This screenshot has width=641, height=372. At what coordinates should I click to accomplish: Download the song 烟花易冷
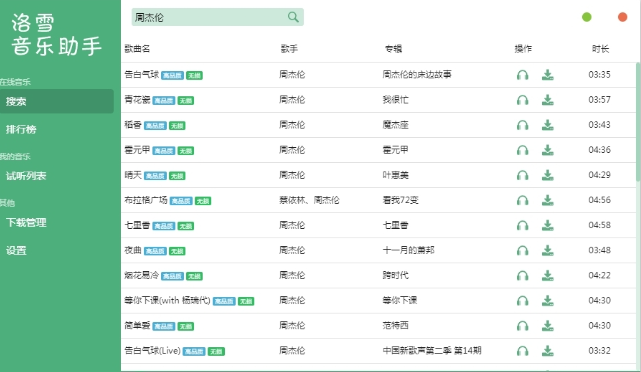click(548, 276)
